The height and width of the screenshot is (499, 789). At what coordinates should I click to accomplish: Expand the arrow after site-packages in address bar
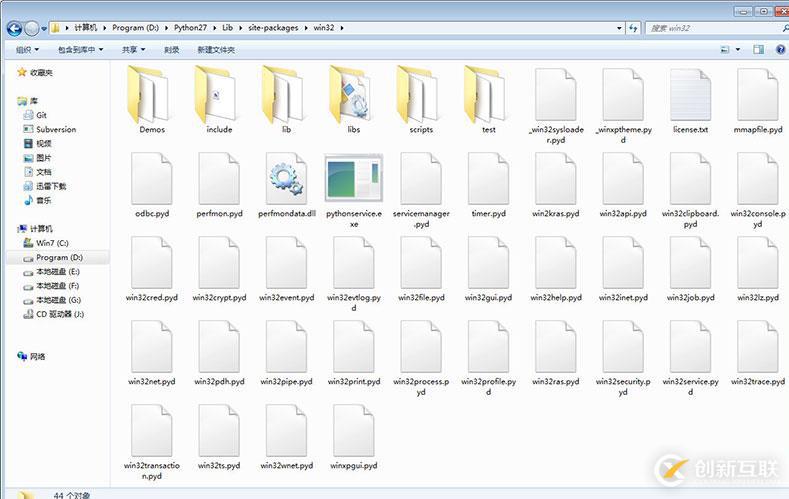tap(305, 28)
